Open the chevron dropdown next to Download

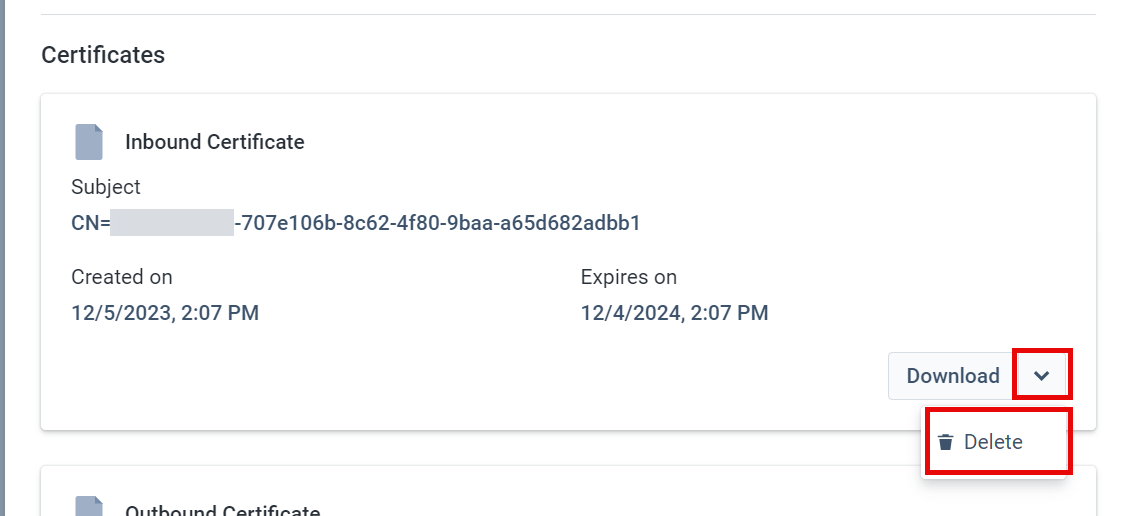[1040, 375]
